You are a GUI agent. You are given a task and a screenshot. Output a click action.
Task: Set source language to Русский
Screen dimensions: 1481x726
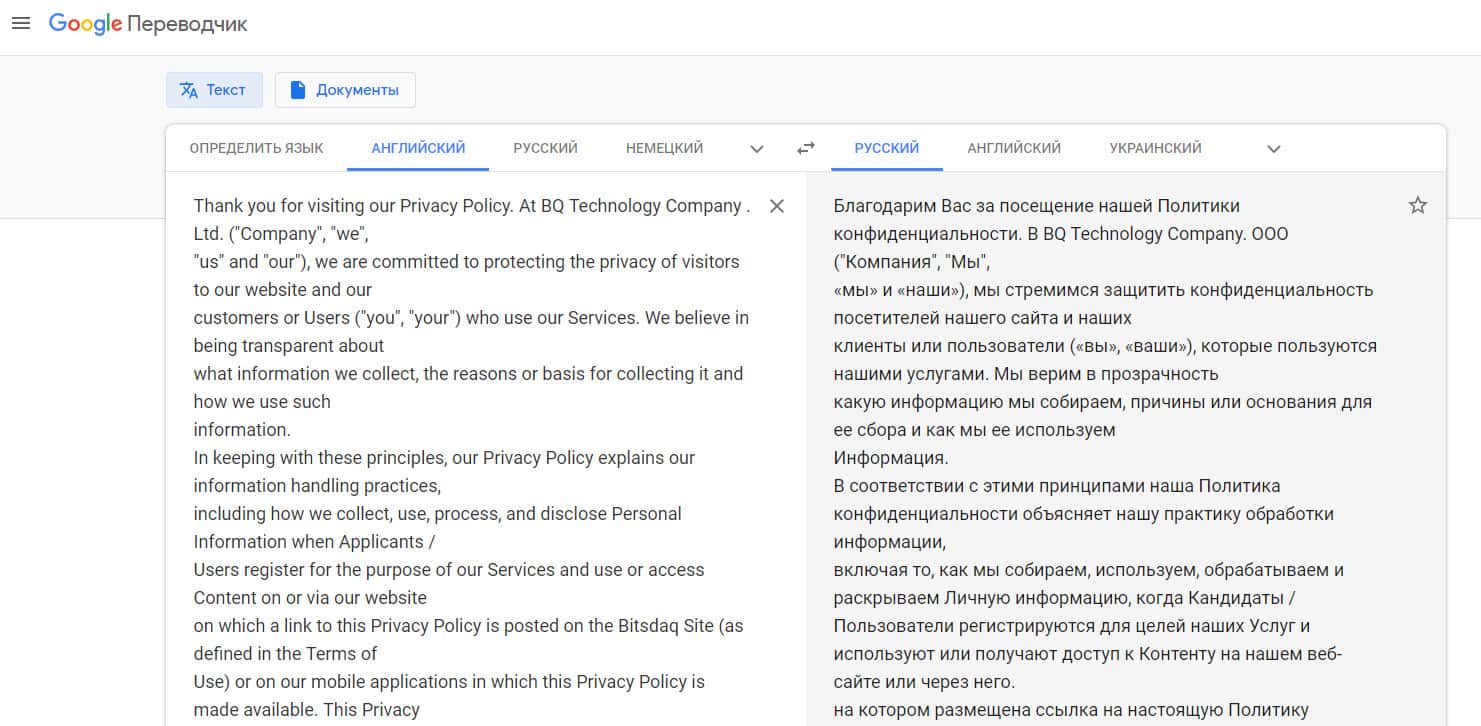click(x=545, y=149)
